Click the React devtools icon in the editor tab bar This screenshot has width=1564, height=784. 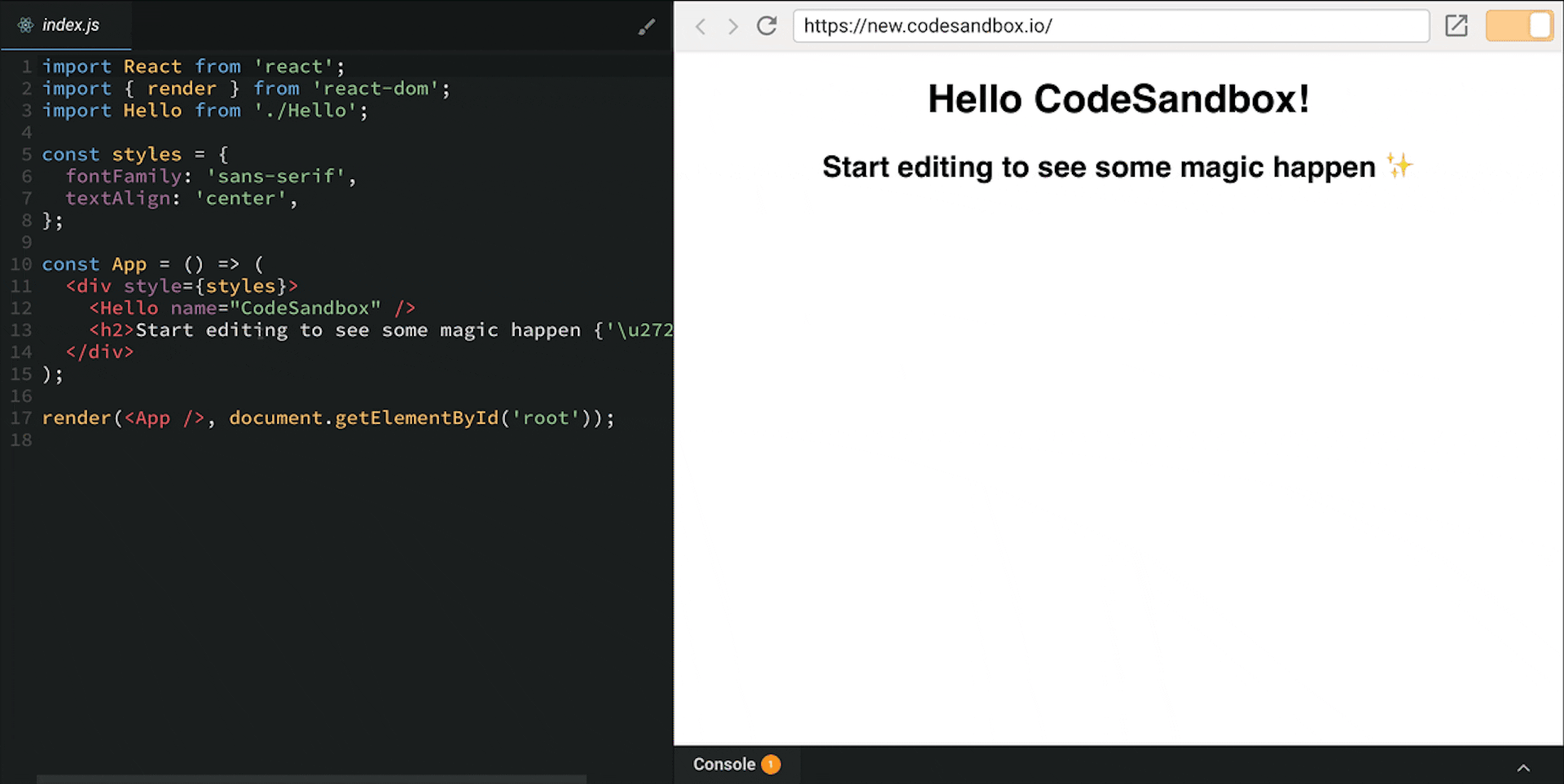coord(24,25)
